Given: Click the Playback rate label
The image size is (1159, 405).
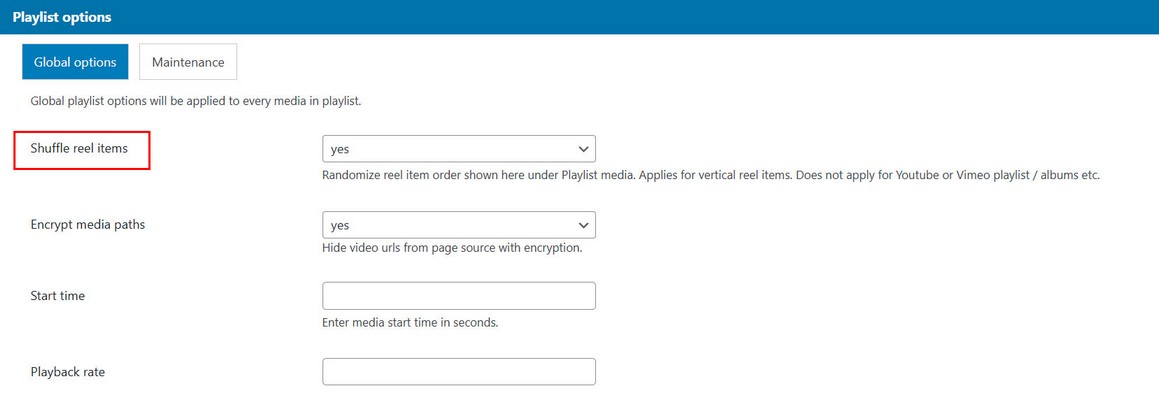Looking at the screenshot, I should pos(68,372).
